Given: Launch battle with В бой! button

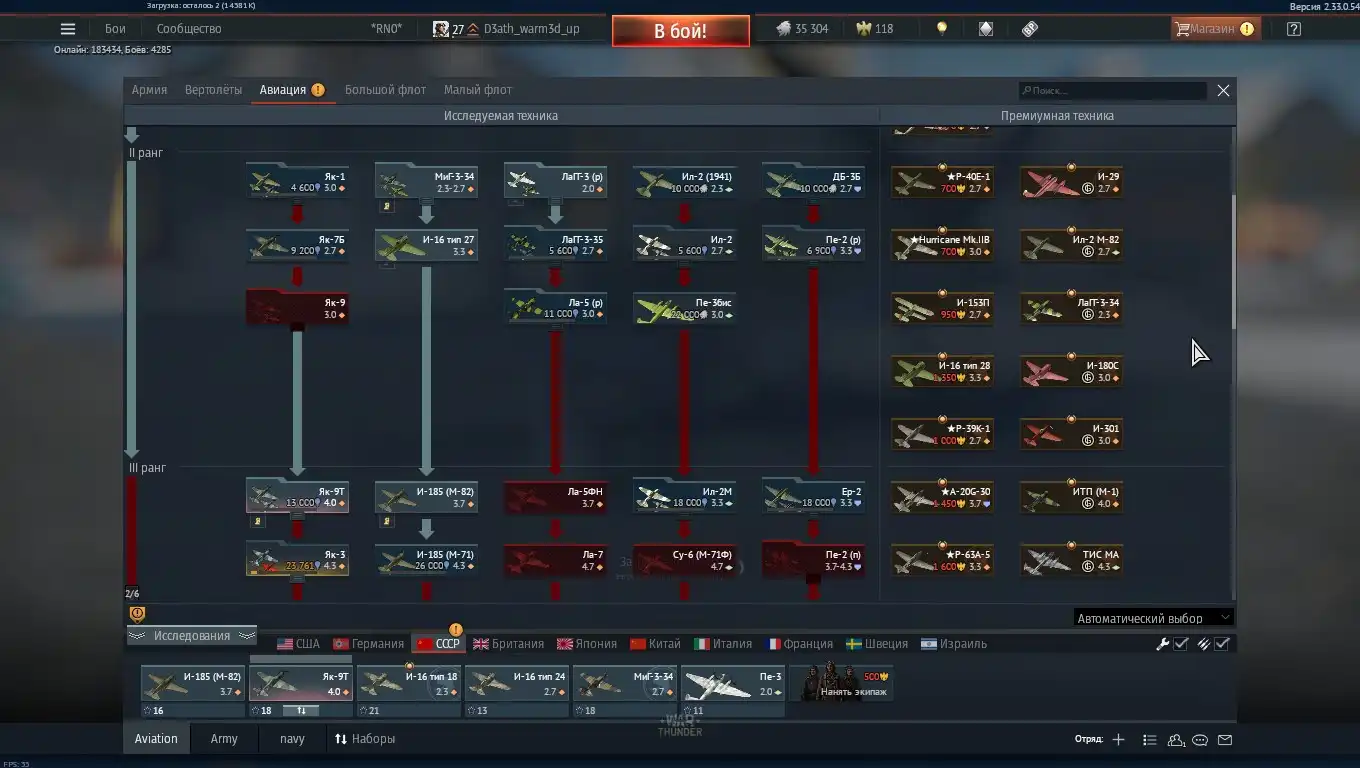Looking at the screenshot, I should pos(680,31).
